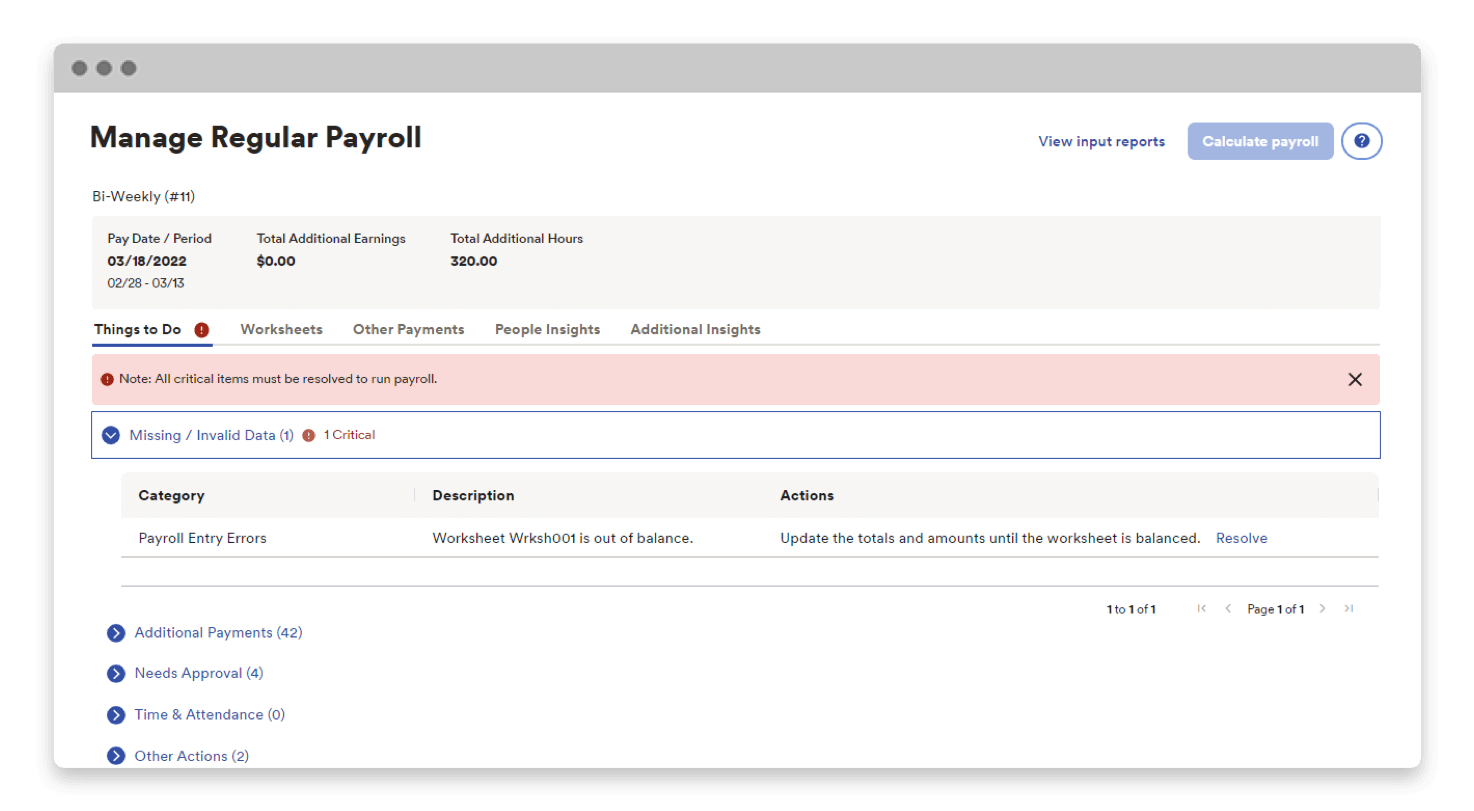This screenshot has width=1474, height=811.
Task: Collapse the Missing / Invalid Data section
Action: coord(111,435)
